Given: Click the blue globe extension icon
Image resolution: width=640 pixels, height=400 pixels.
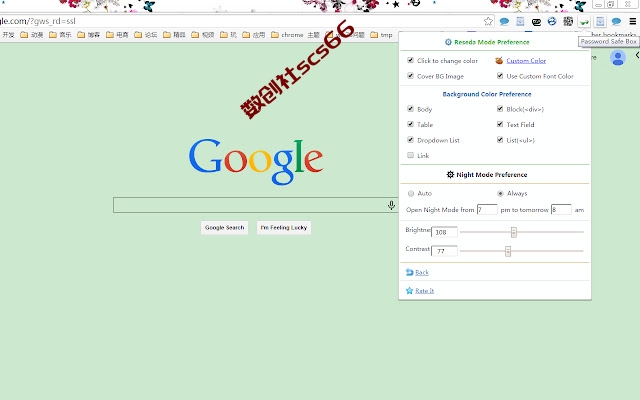Looking at the screenshot, I should click(x=552, y=21).
